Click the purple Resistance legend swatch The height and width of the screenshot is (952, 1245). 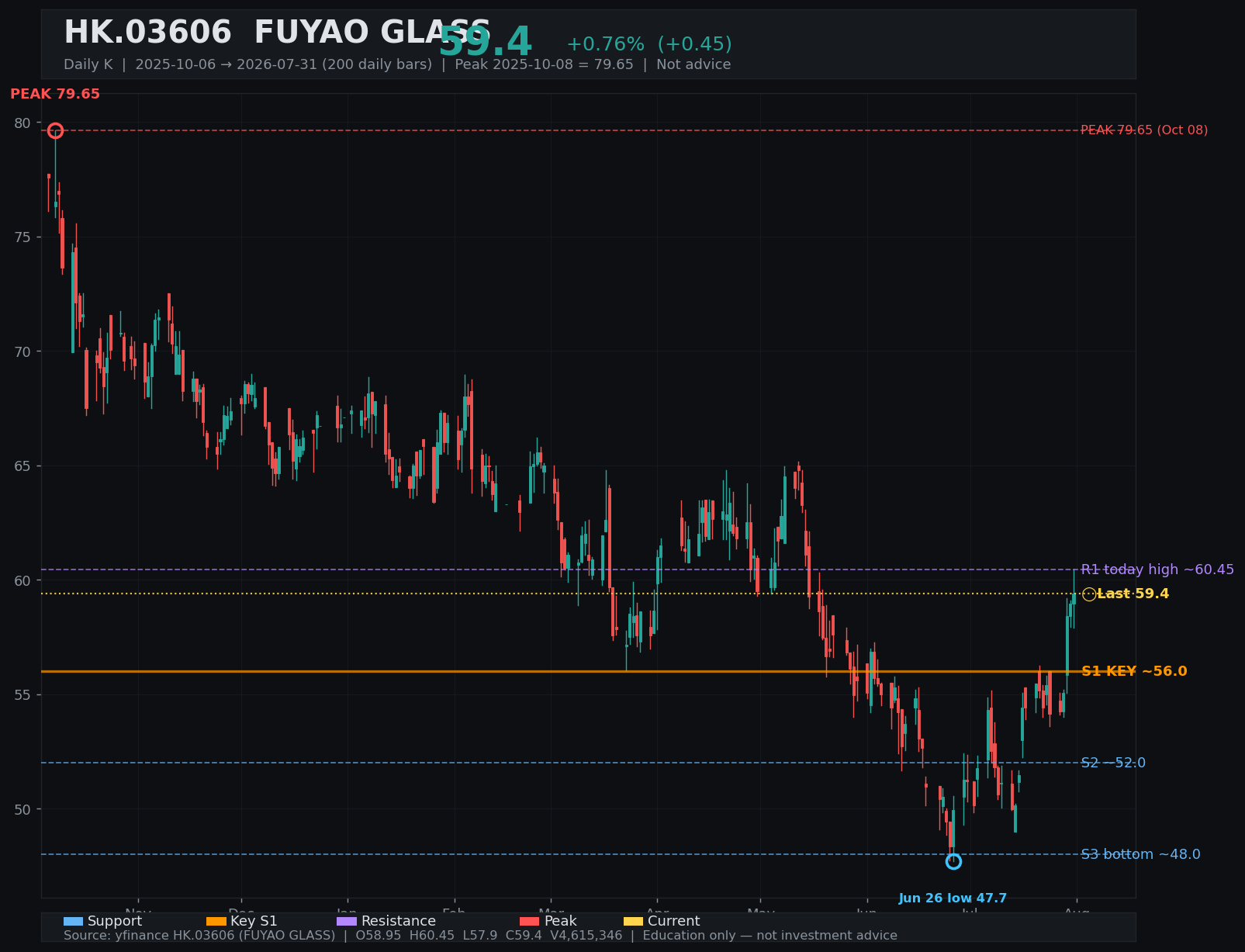click(347, 921)
